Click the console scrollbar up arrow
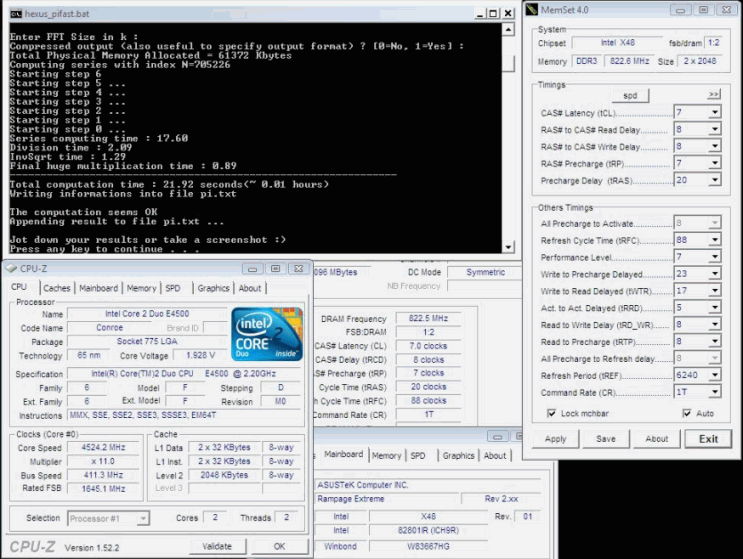Screen dimensions: 743x559 click(x=508, y=30)
